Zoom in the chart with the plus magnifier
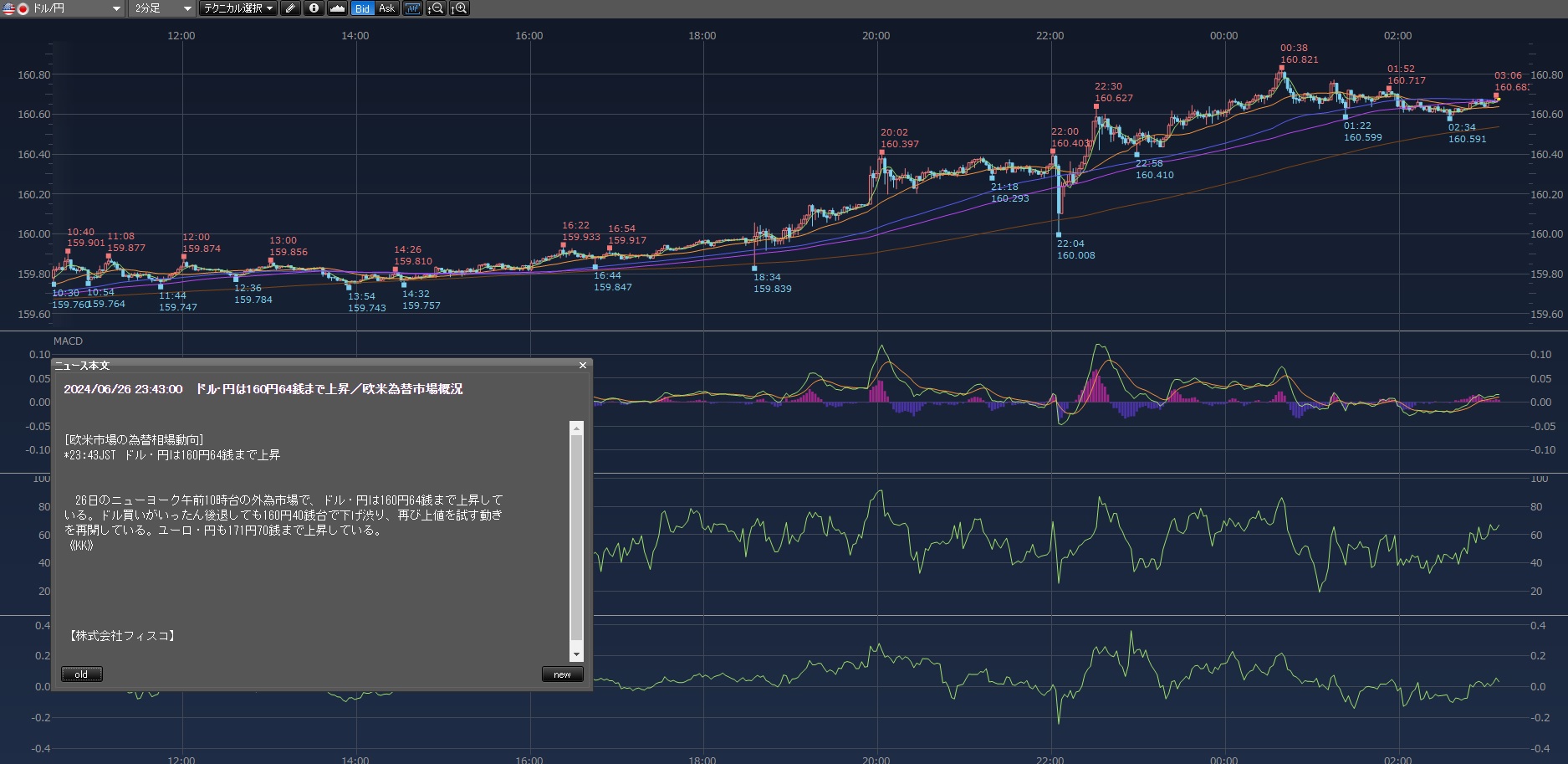Viewport: 1568px width, 764px height. (x=459, y=8)
